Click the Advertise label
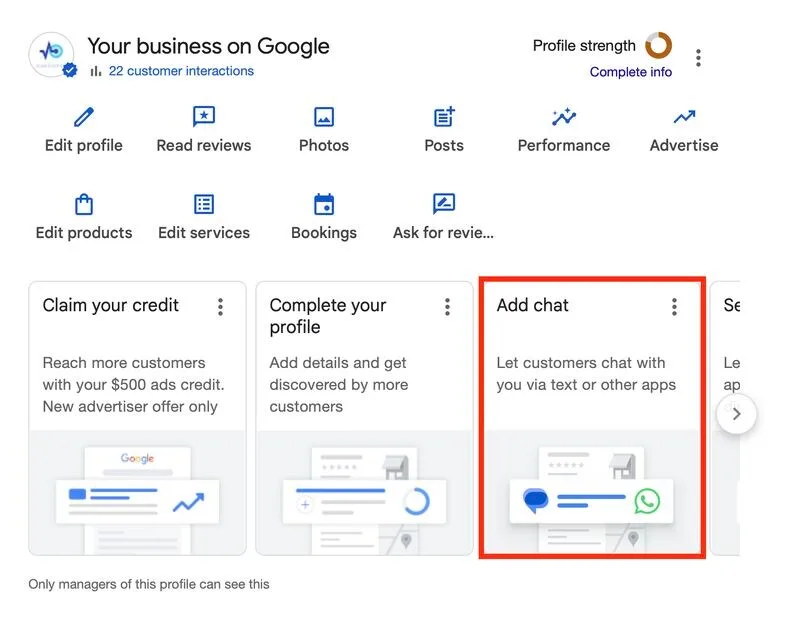800x617 pixels. pyautogui.click(x=684, y=145)
